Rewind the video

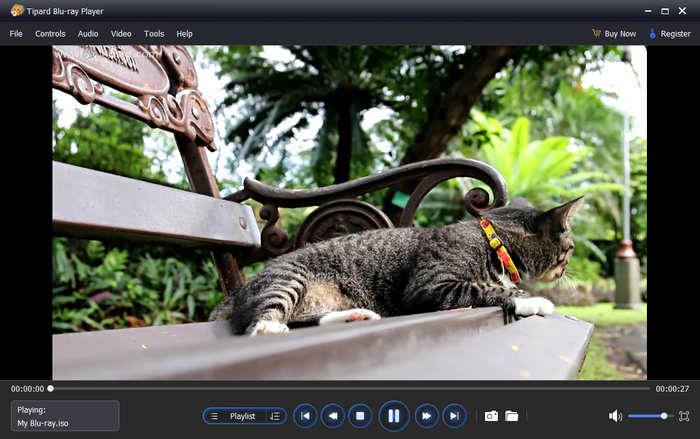tap(333, 415)
